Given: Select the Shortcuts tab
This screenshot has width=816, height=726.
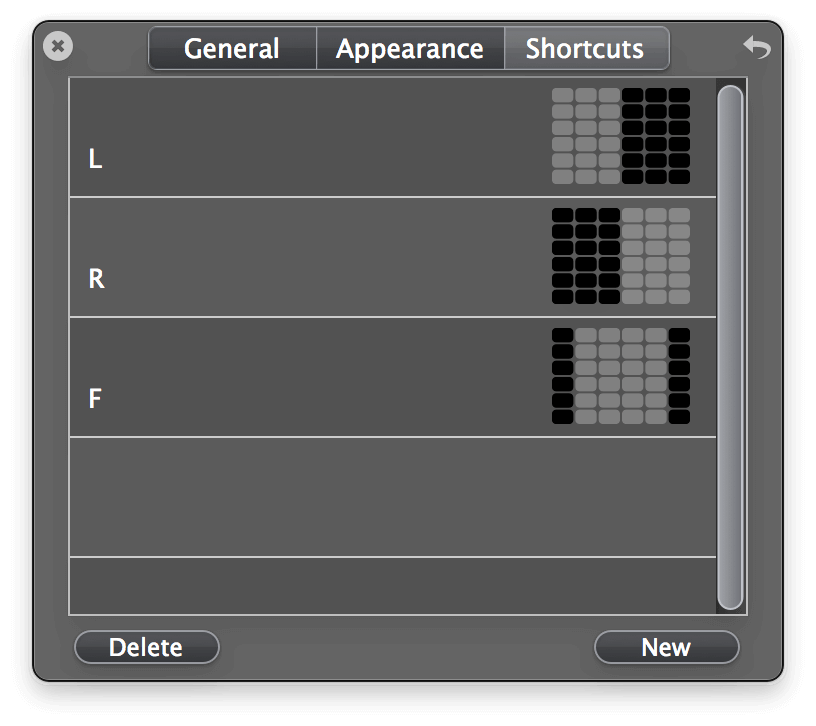Looking at the screenshot, I should tap(585, 49).
